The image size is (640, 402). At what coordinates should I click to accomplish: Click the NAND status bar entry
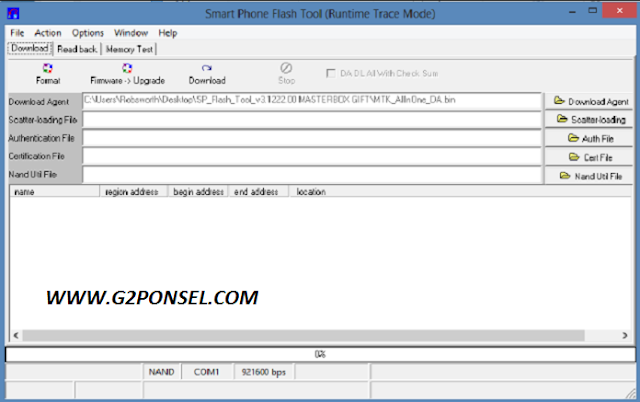pos(162,372)
